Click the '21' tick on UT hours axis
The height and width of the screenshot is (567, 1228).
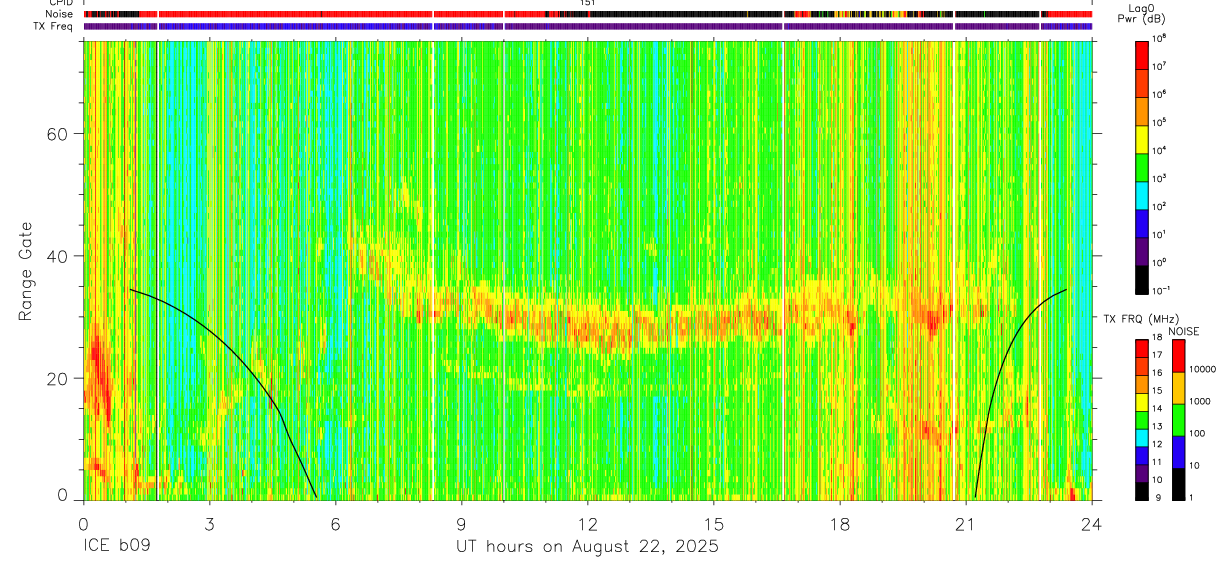pyautogui.click(x=966, y=523)
